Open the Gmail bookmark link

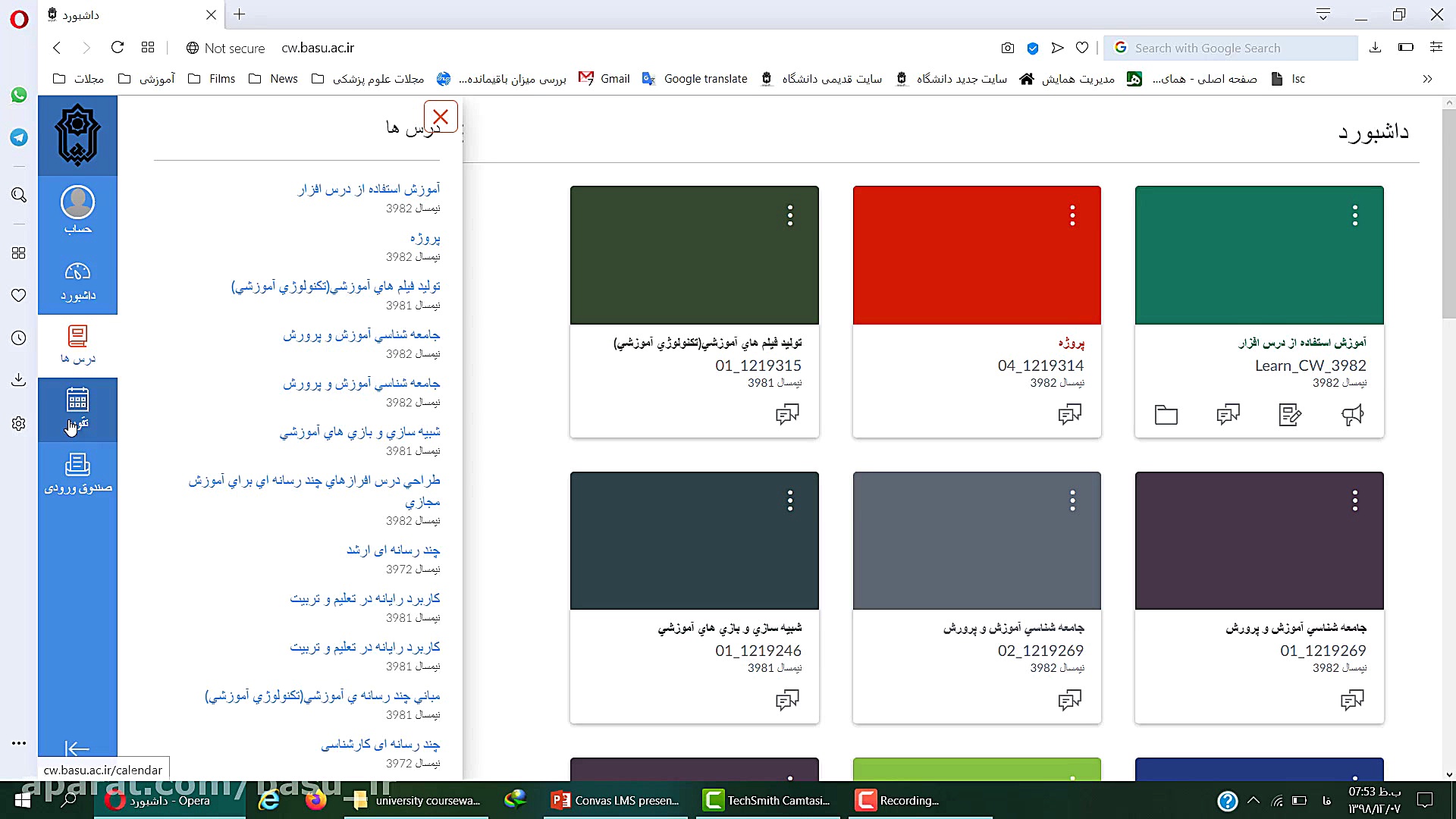tap(604, 78)
